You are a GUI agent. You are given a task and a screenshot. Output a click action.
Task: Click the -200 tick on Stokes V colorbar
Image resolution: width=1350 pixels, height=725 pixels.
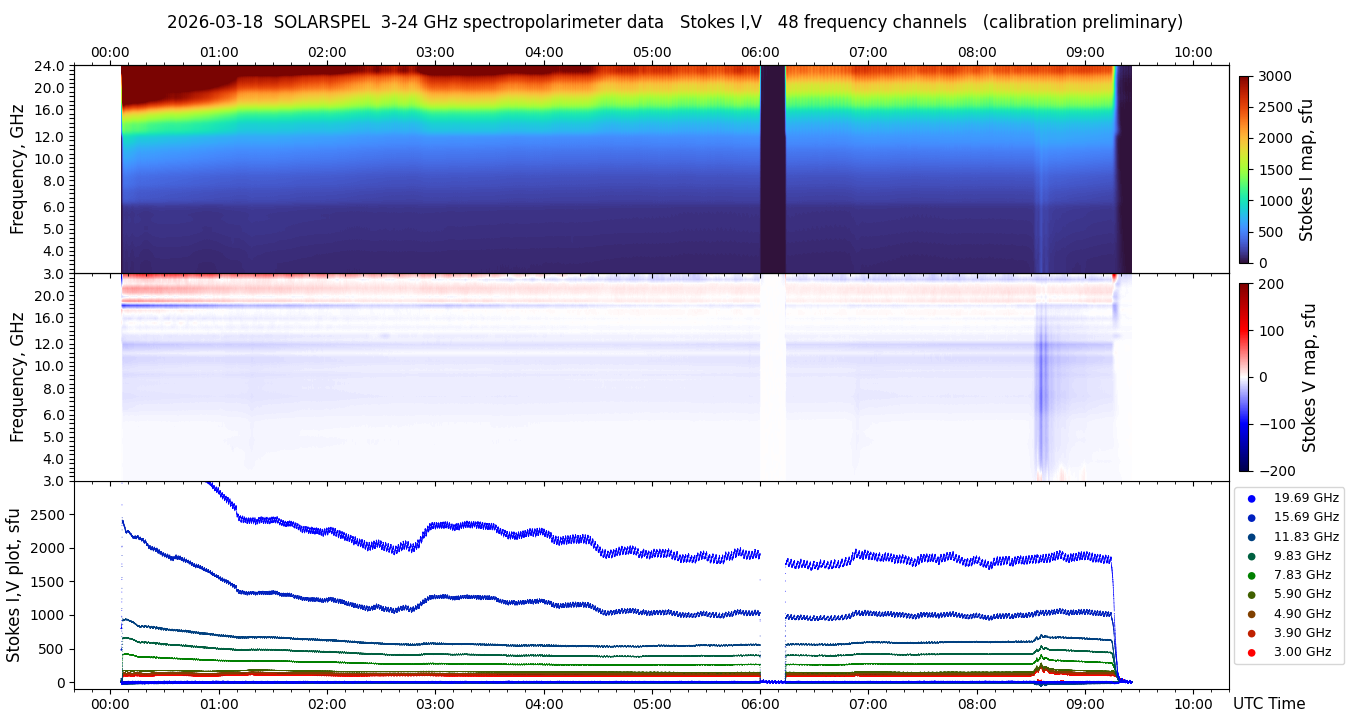pos(1276,470)
